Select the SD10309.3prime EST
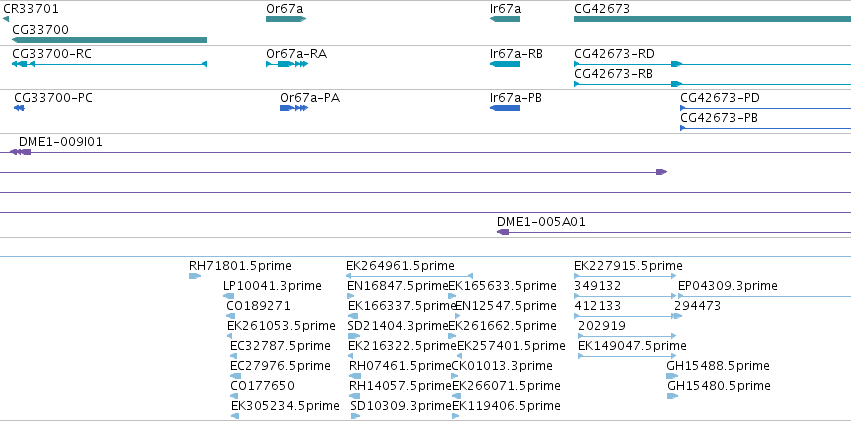Image resolution: width=851 pixels, height=421 pixels. click(356, 416)
